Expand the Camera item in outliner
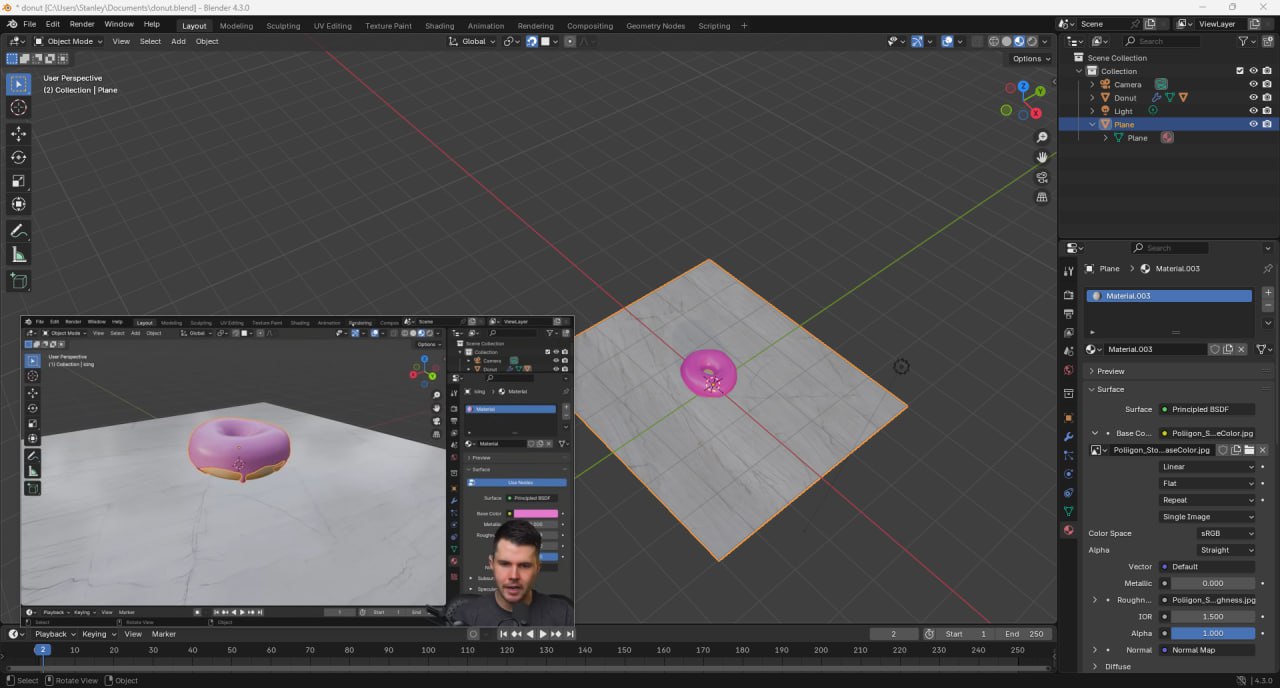Viewport: 1280px width, 688px height. pyautogui.click(x=1092, y=85)
